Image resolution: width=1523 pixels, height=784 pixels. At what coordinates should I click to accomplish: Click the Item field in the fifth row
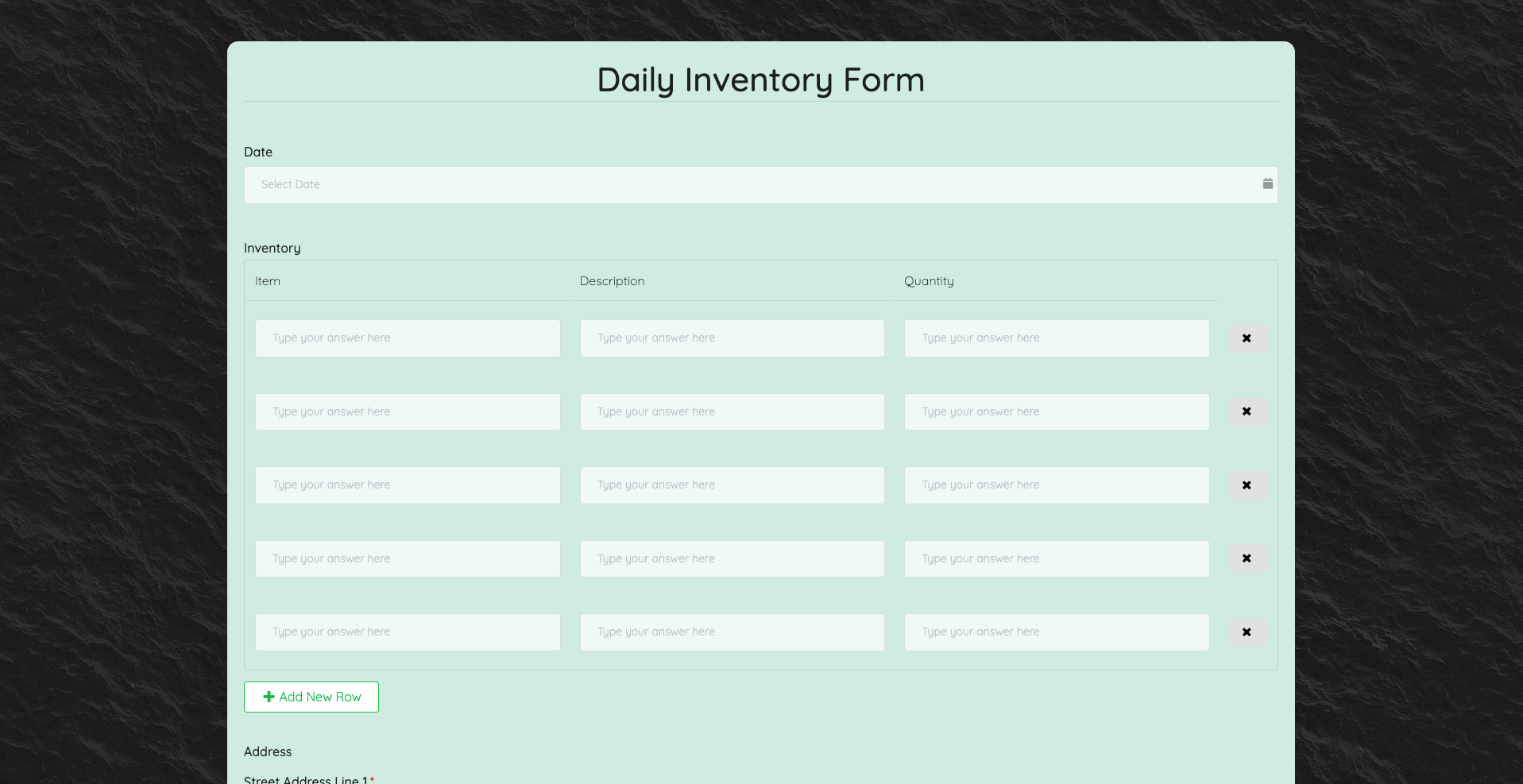[408, 631]
